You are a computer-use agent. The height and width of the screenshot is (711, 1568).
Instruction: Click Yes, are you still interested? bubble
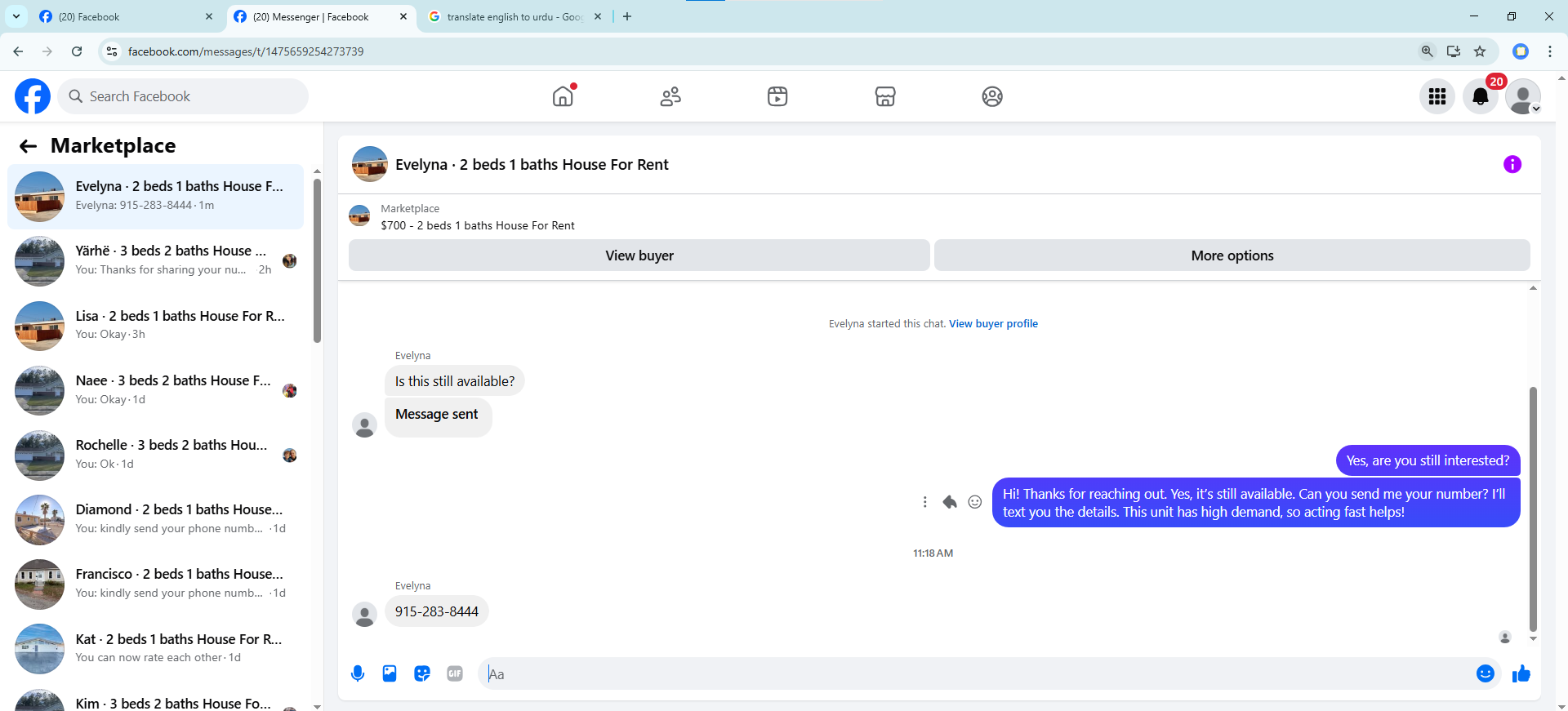(1428, 460)
